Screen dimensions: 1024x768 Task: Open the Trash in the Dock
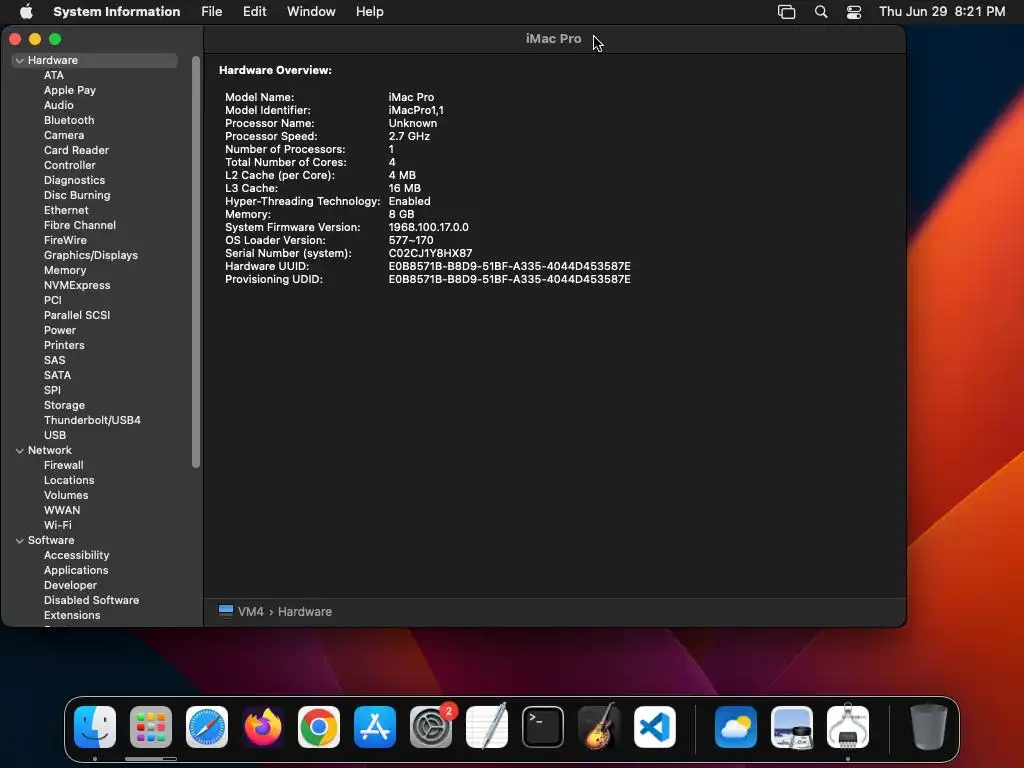(x=929, y=727)
